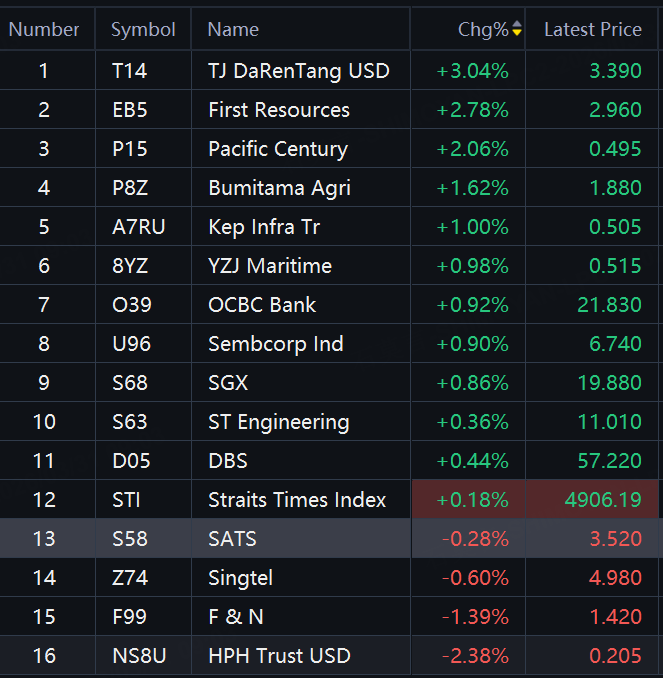The image size is (663, 678).
Task: Click the highlighted 4906.19 index value
Action: click(603, 499)
